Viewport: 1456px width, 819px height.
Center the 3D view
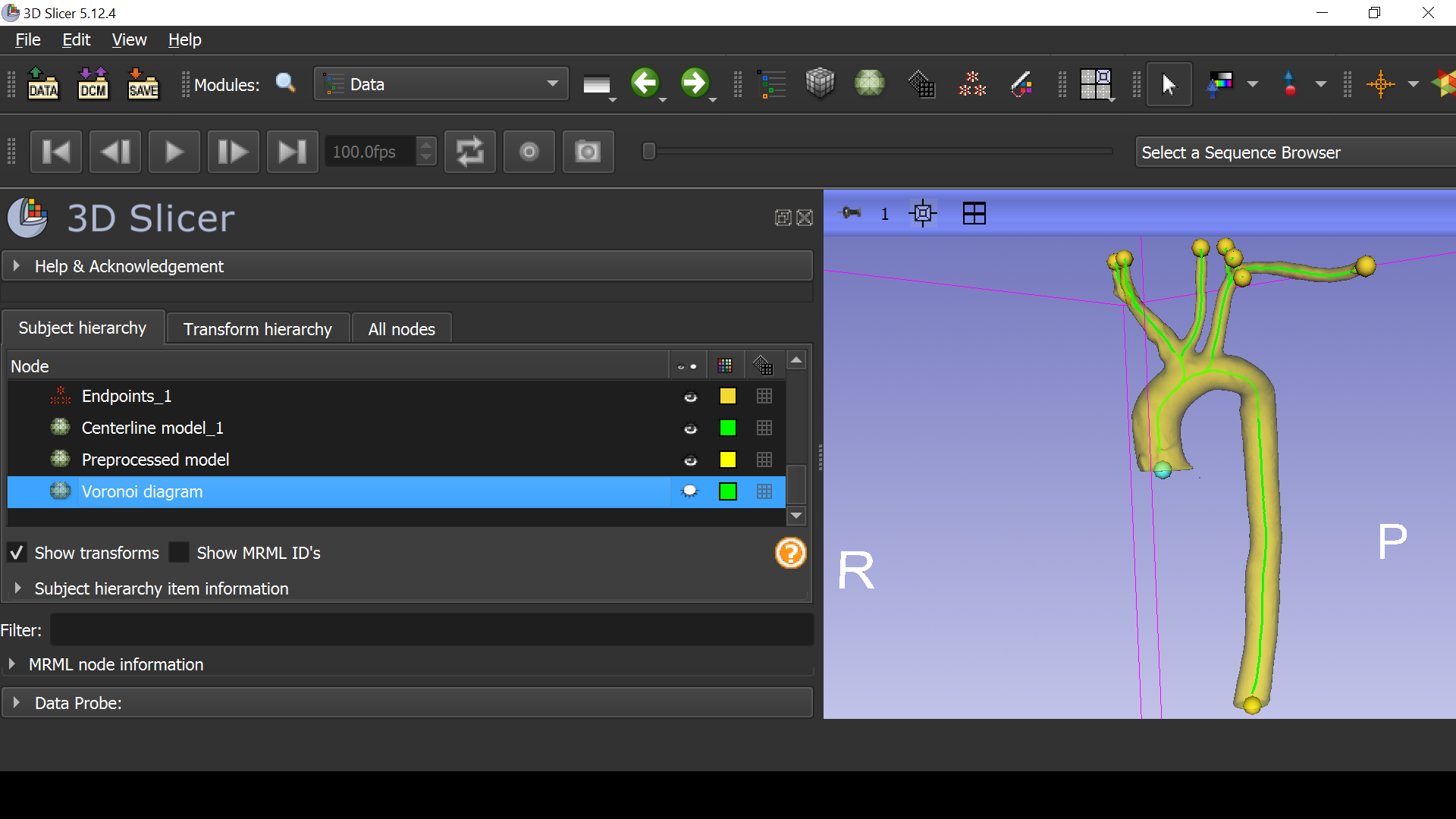(922, 214)
